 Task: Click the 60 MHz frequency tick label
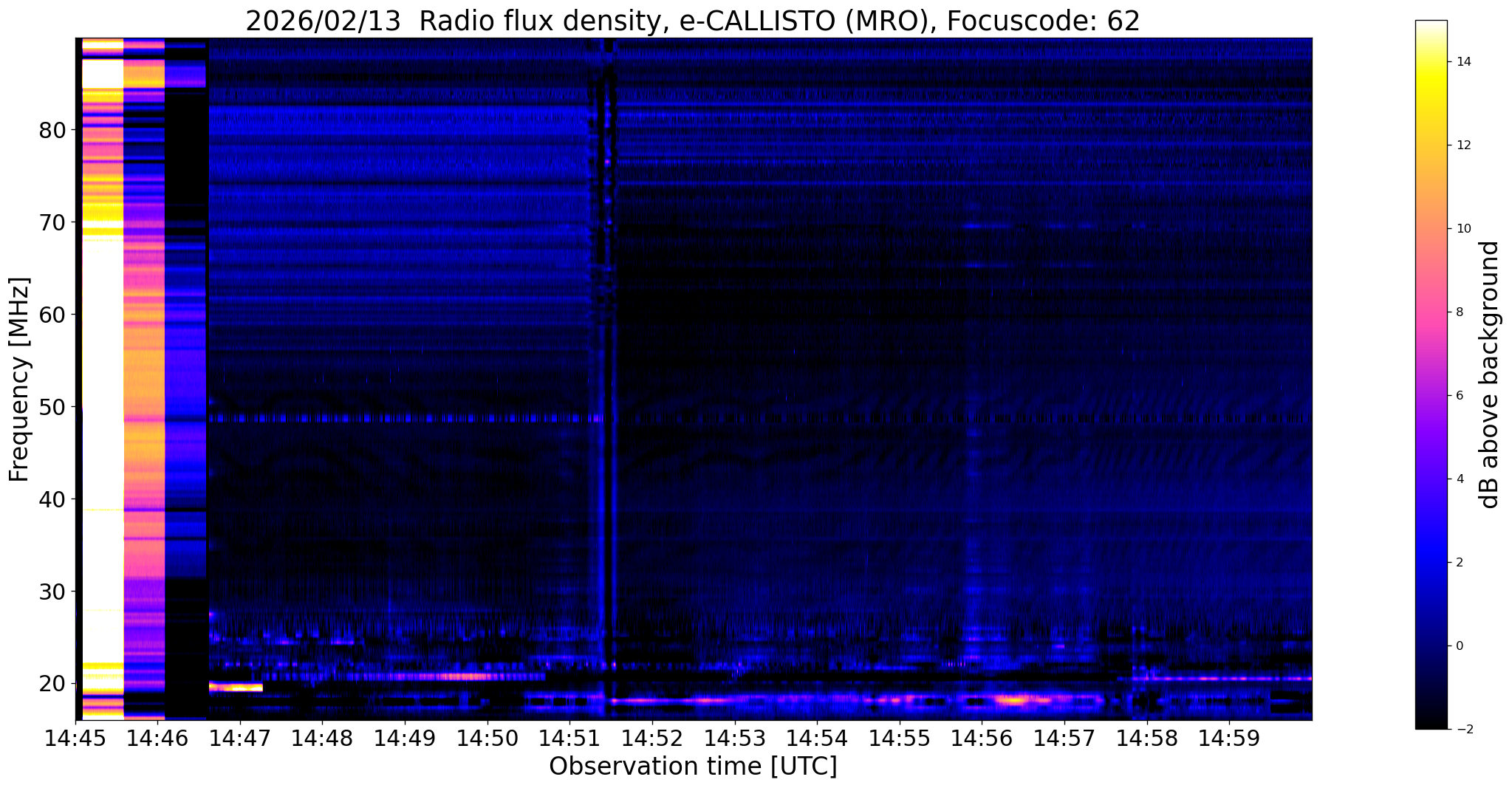pyautogui.click(x=53, y=315)
